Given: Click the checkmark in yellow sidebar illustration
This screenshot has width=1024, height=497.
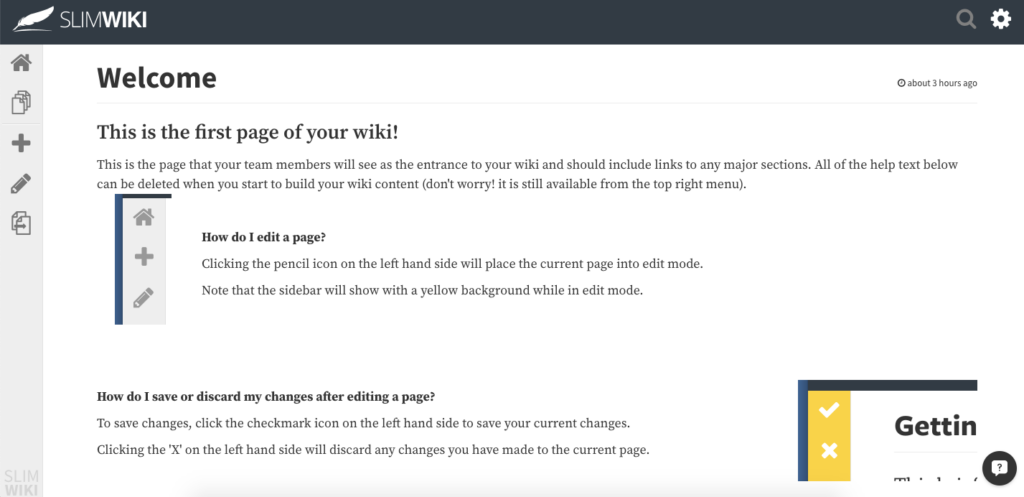Looking at the screenshot, I should tap(829, 410).
